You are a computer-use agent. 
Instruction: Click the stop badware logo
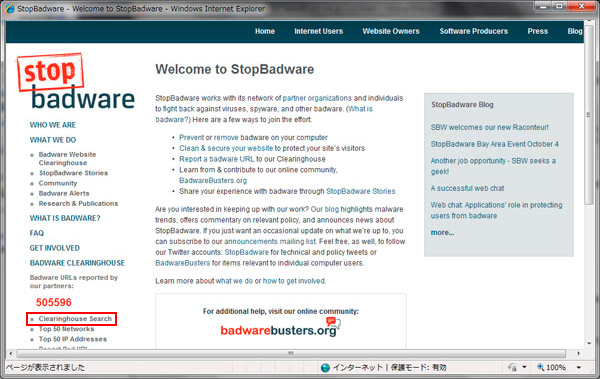tap(76, 82)
